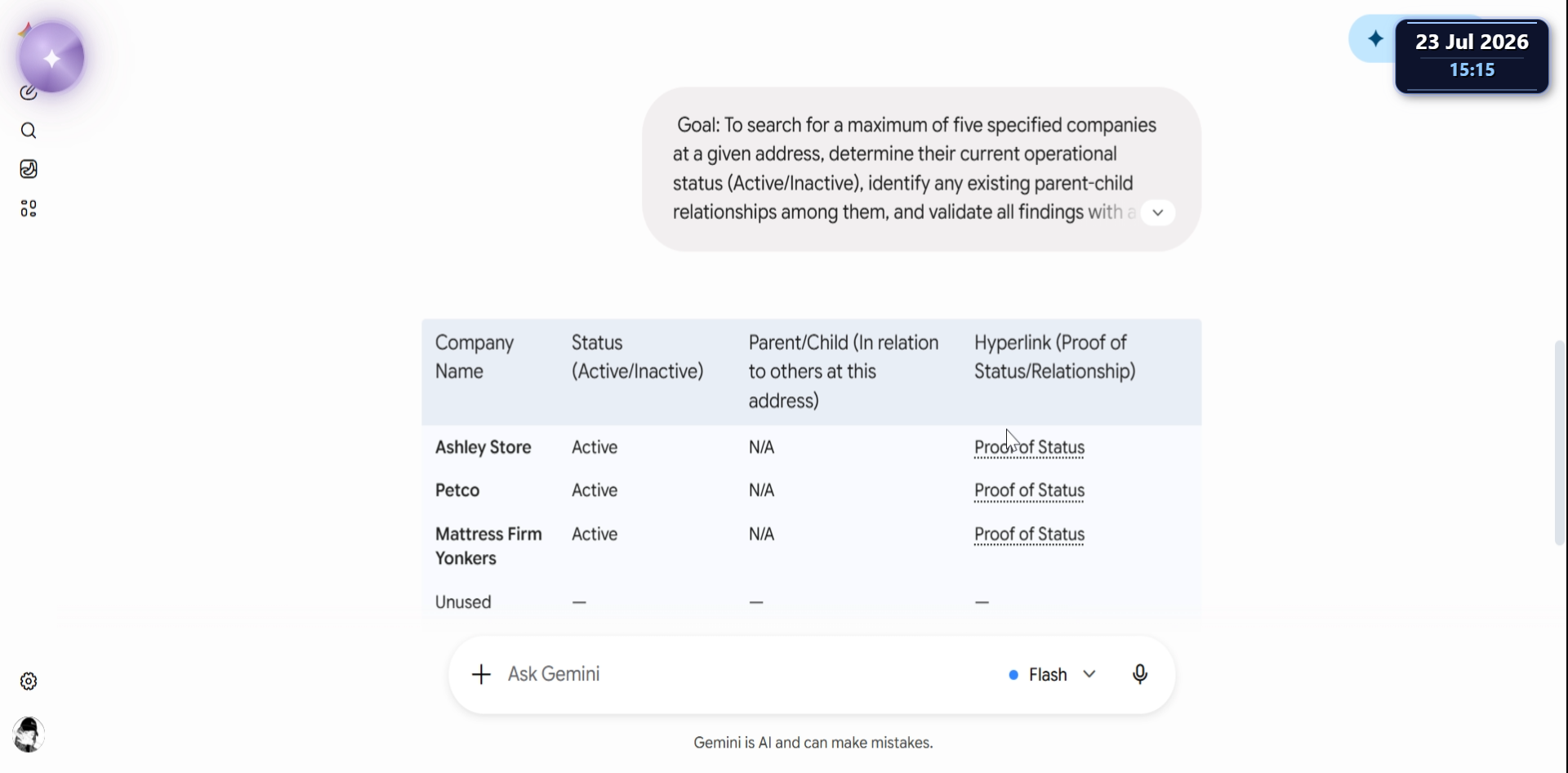Open the new chat pencil icon

[x=27, y=93]
